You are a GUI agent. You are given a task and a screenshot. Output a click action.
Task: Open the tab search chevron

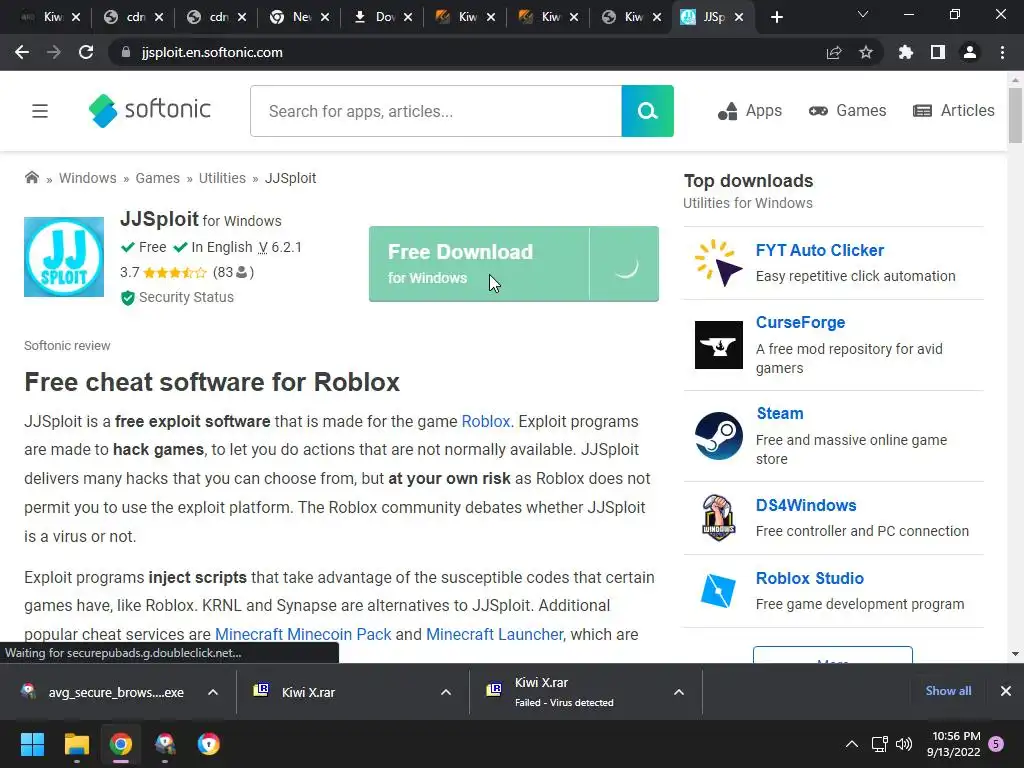[x=863, y=14]
